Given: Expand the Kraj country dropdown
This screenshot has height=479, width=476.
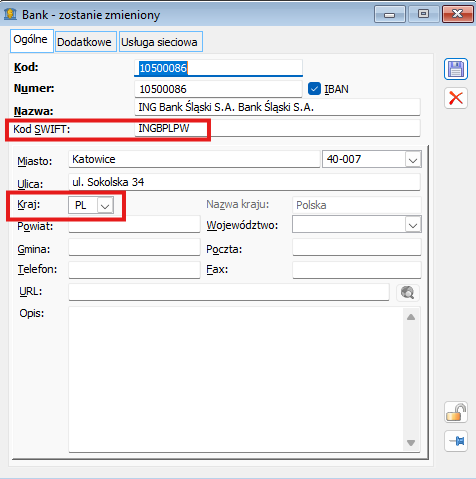Looking at the screenshot, I should pyautogui.click(x=105, y=205).
